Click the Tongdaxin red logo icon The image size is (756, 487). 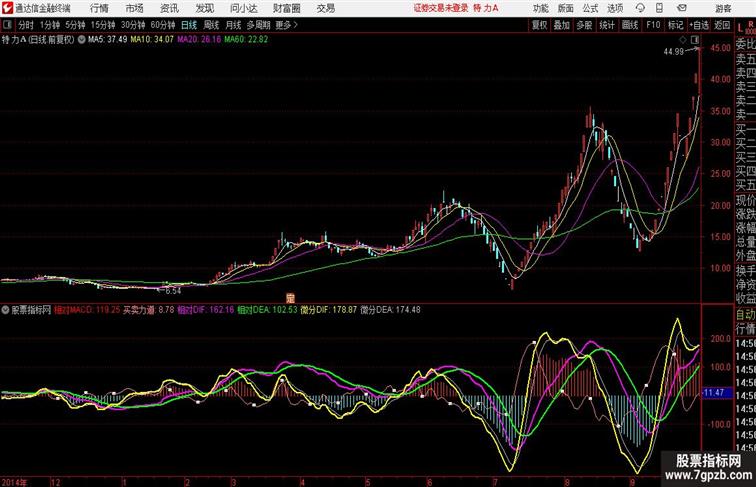click(7, 8)
